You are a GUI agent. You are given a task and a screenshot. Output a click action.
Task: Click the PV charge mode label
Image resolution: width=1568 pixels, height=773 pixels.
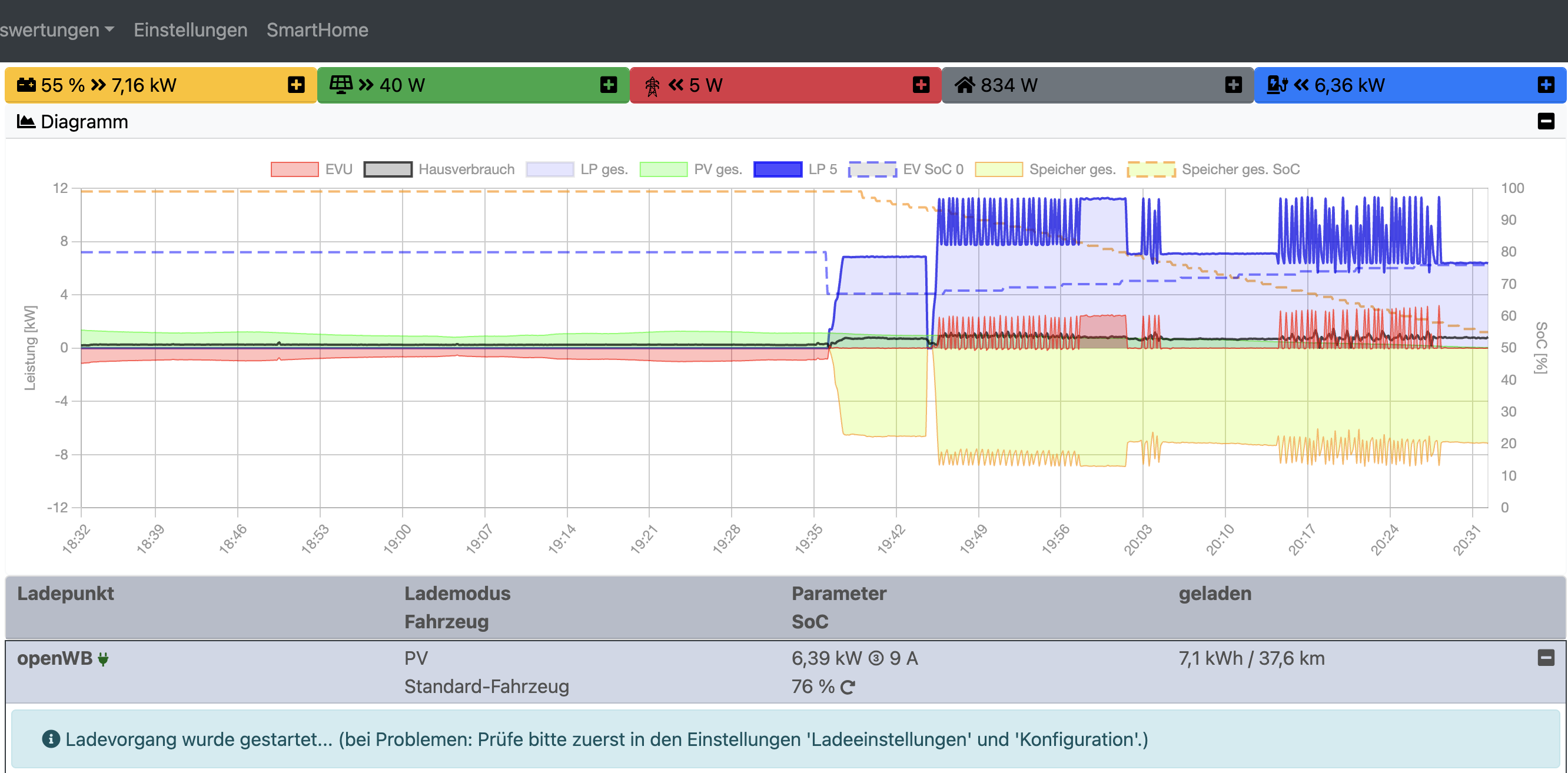point(416,658)
